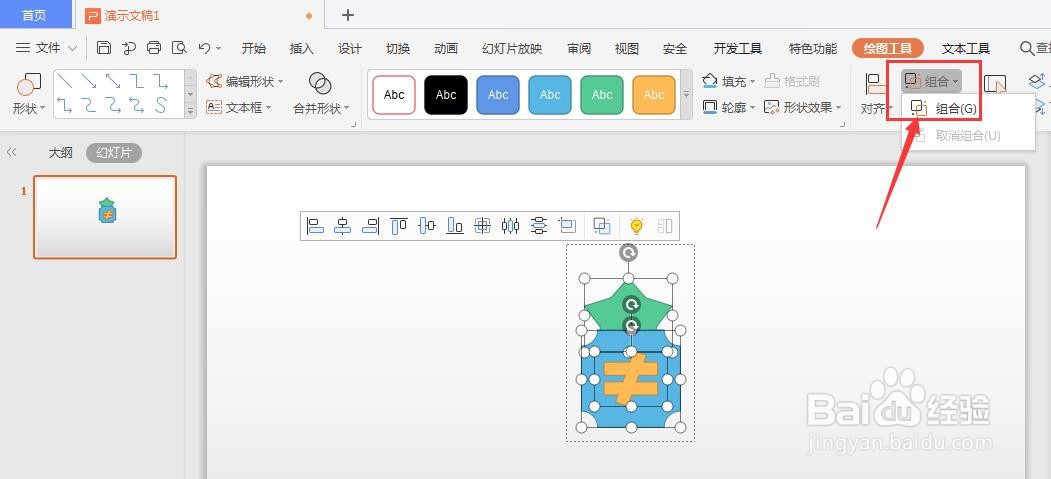Select slide 1 thumbnail
The image size is (1051, 479).
[105, 217]
